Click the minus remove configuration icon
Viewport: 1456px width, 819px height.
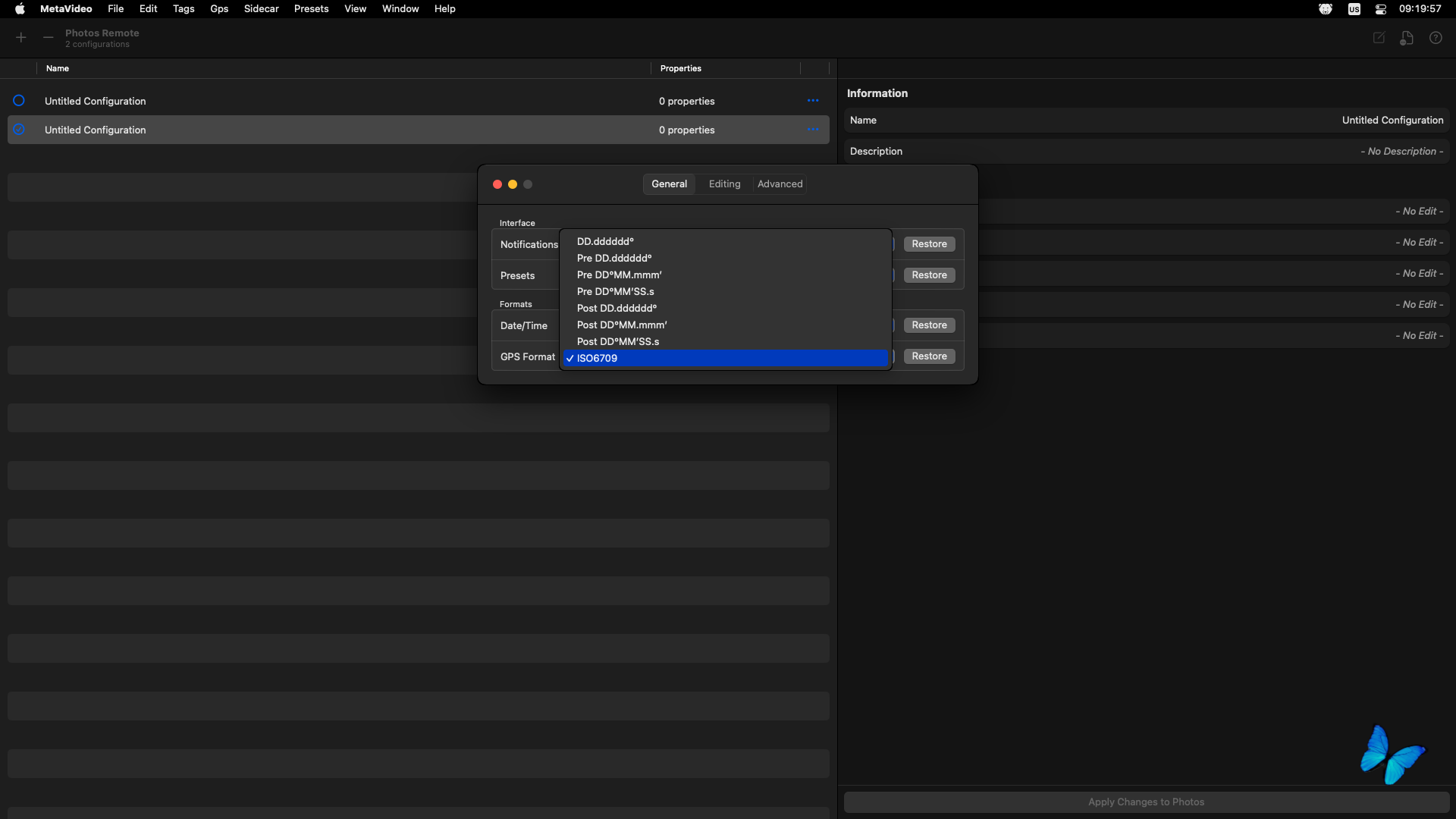[48, 38]
